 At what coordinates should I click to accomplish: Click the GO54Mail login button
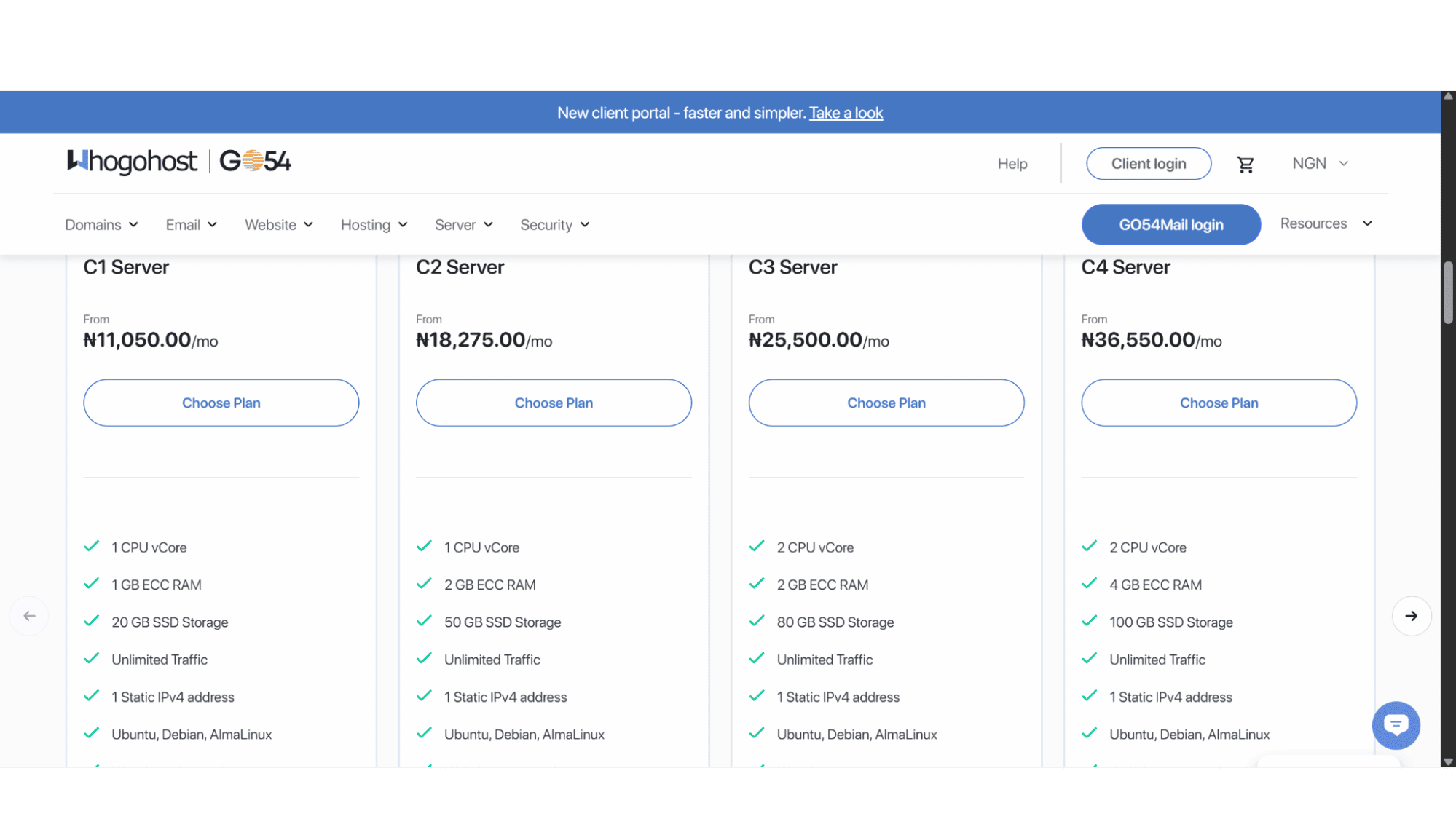coord(1171,225)
